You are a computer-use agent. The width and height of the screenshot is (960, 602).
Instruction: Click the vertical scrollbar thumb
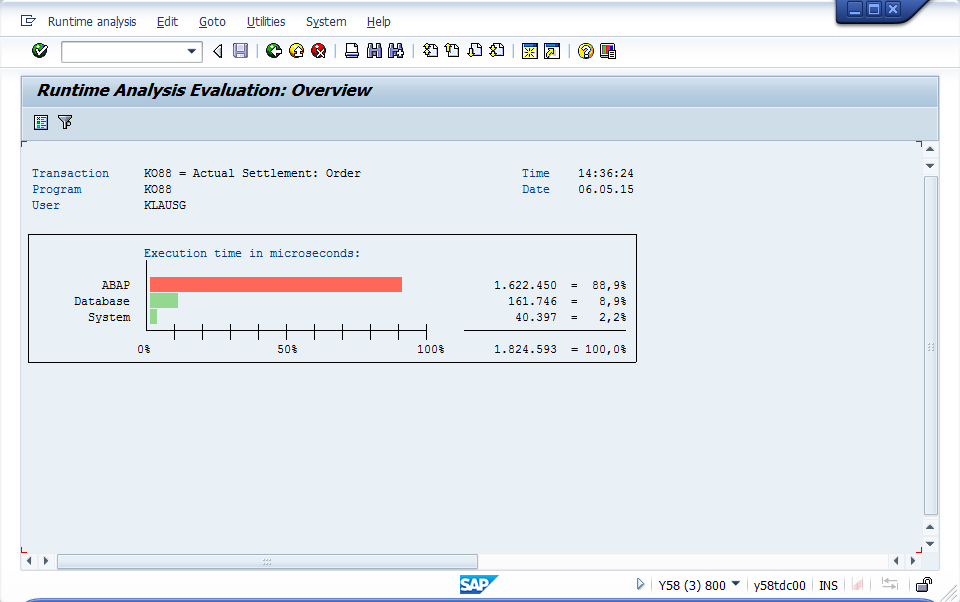click(931, 346)
